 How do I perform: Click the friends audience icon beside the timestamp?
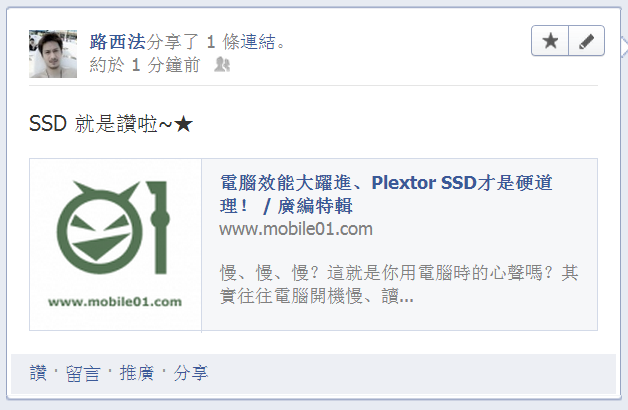click(x=222, y=64)
